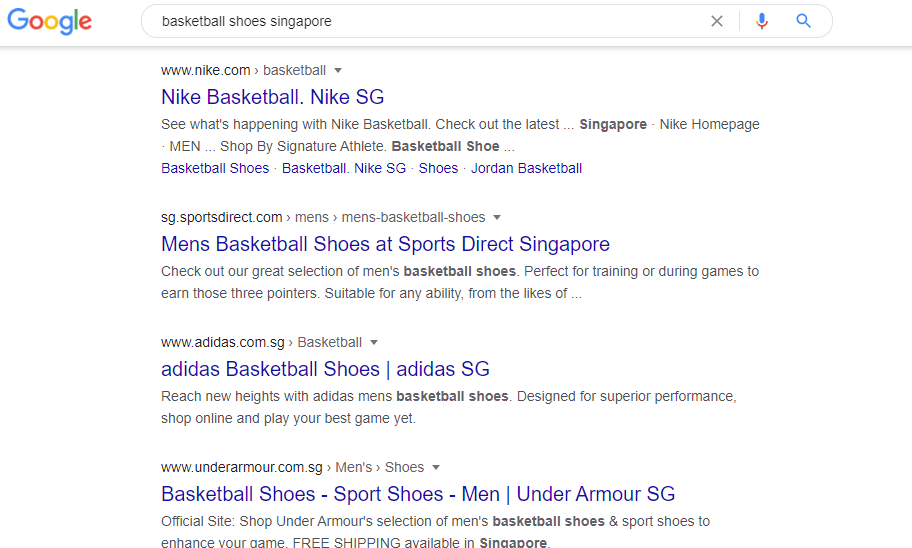Click snippet 'See what's happening with Nike Basketball'

click(460, 136)
